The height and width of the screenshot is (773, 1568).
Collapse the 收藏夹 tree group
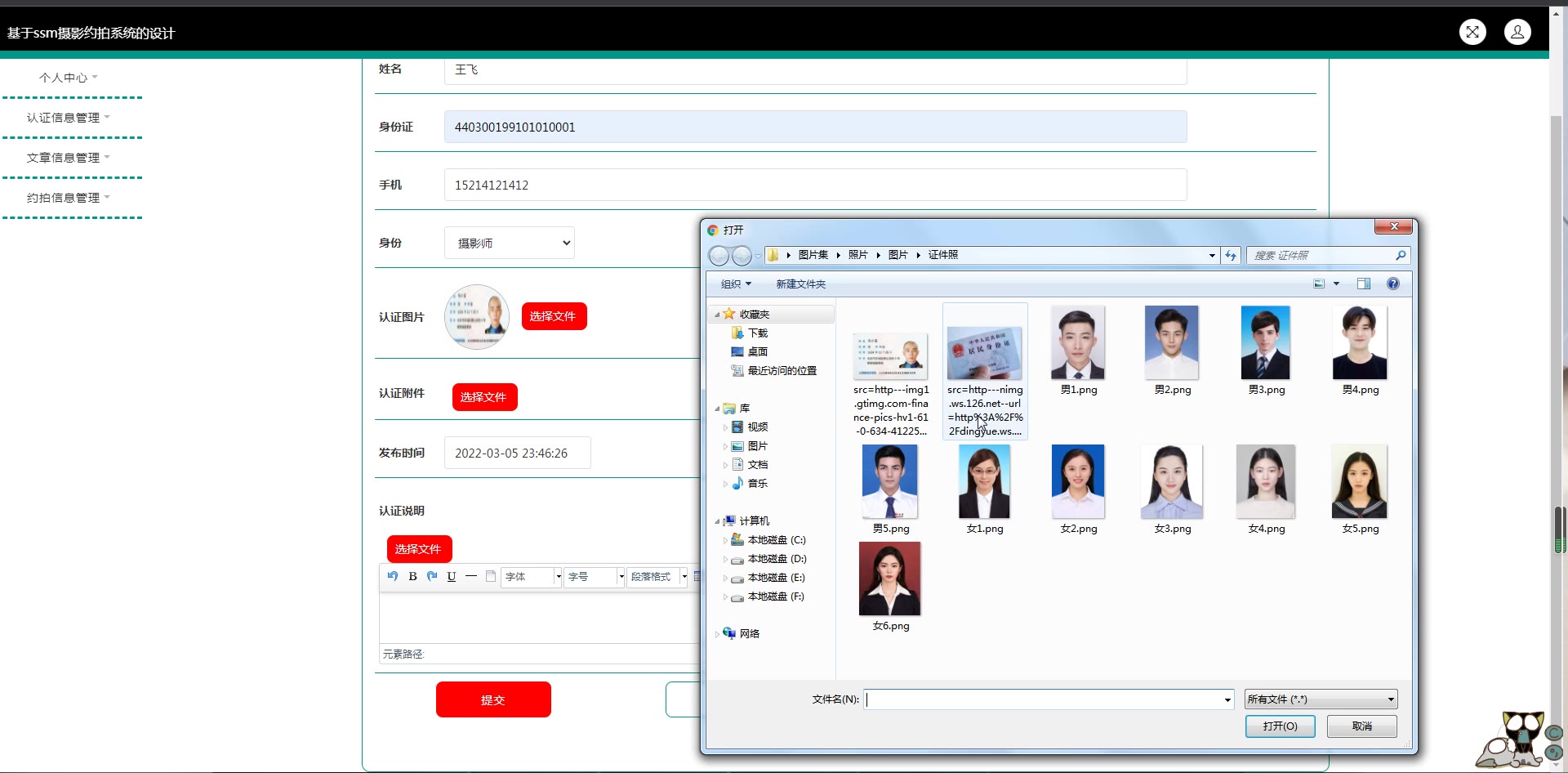717,315
